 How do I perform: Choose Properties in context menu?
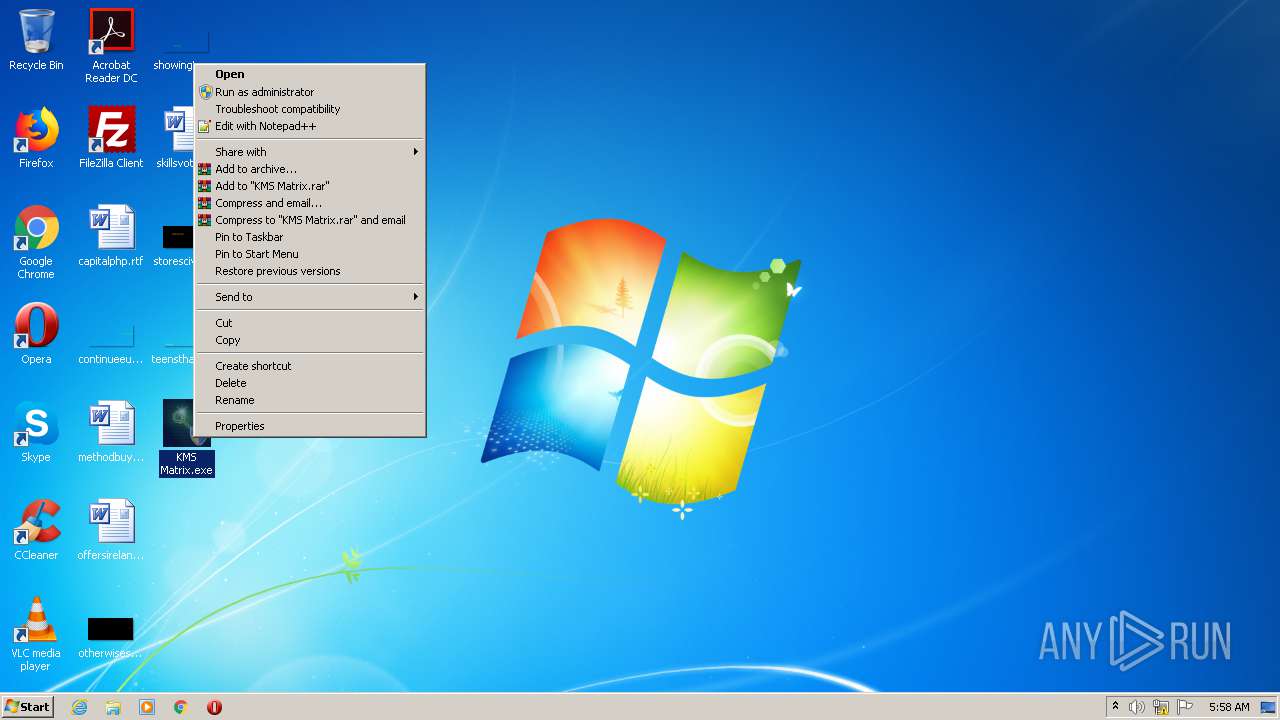coord(310,426)
